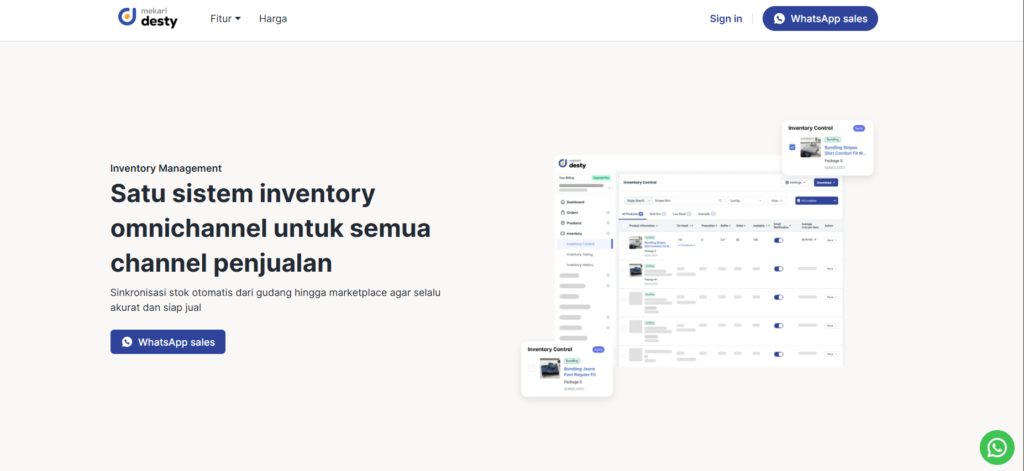Click the Bundling Jeans Pant product thumbnail
Viewport: 1024px width, 471px height.
click(549, 369)
